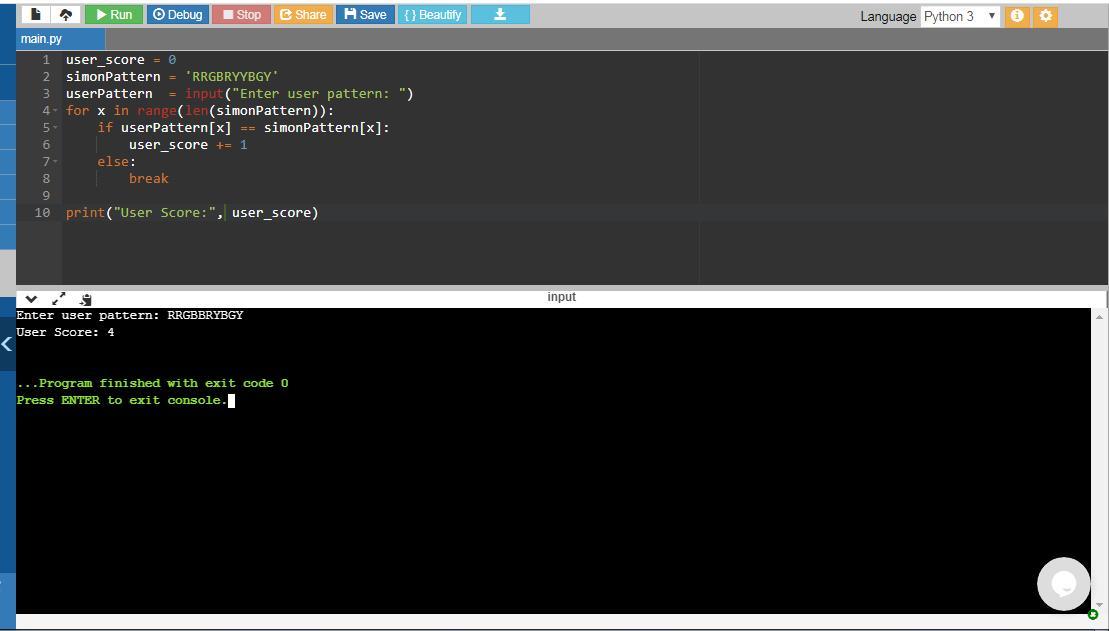Run the program with the green Run button
Image resolution: width=1109 pixels, height=631 pixels.
click(114, 14)
